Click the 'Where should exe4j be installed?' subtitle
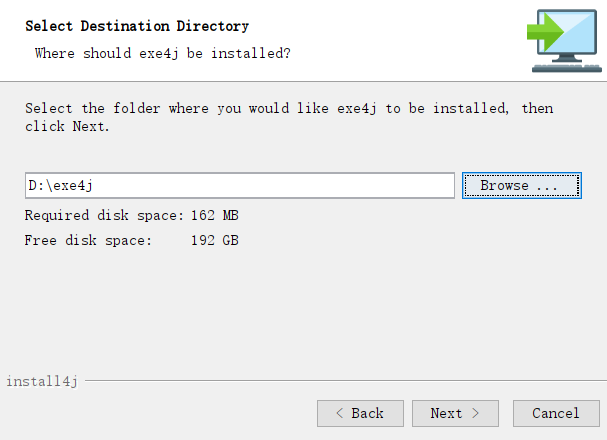607x440 pixels. (163, 52)
